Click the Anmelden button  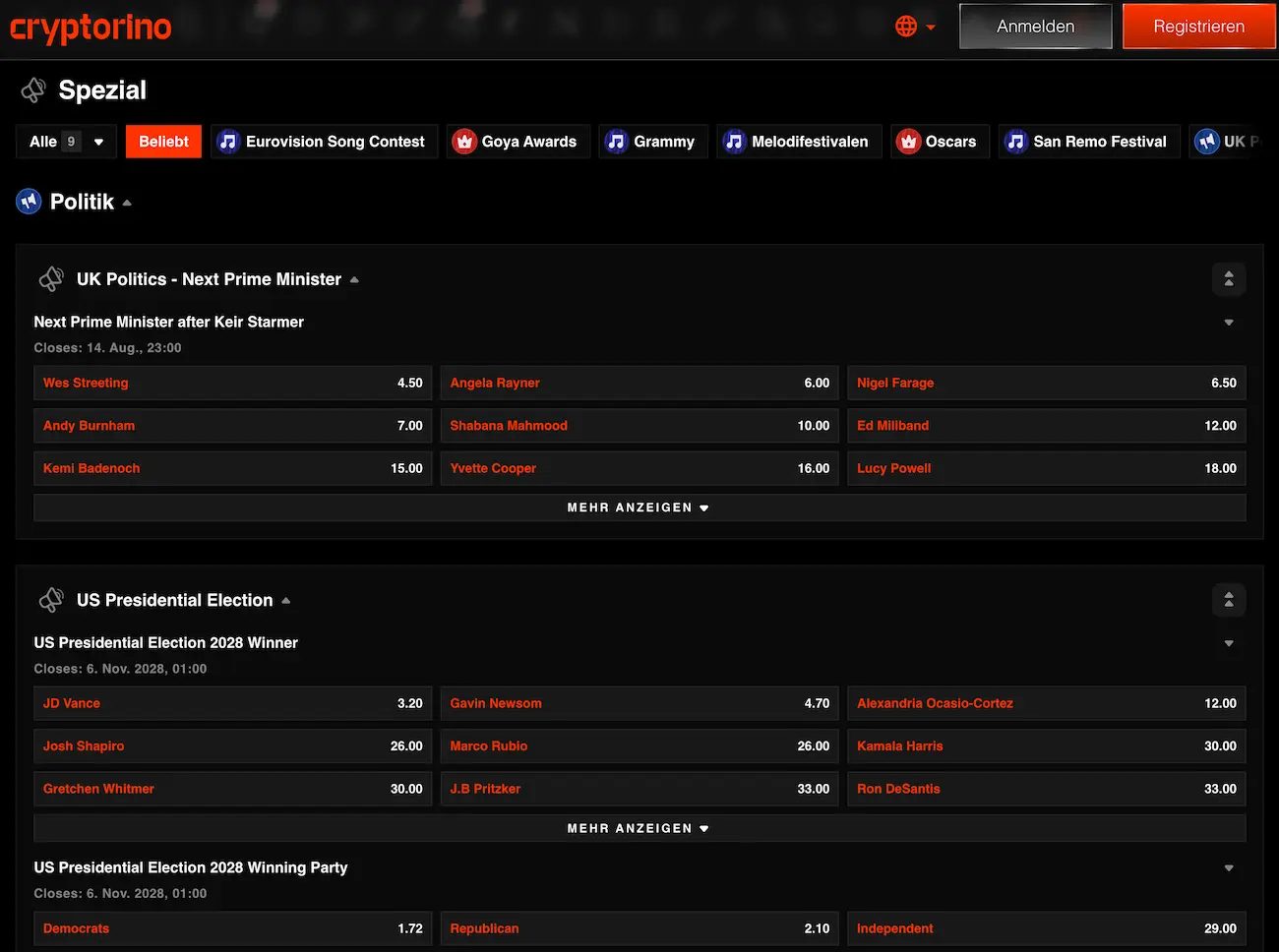point(1035,27)
